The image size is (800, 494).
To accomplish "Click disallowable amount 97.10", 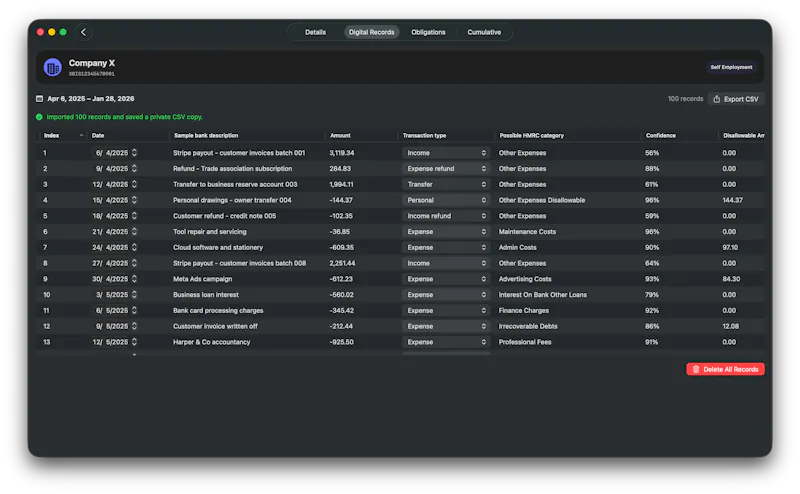I will [x=730, y=248].
